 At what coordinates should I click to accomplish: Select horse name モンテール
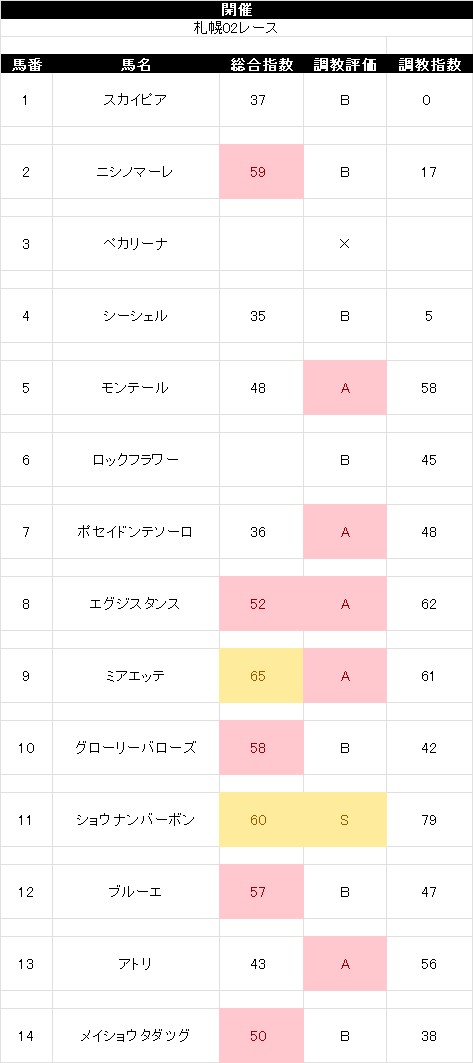pyautogui.click(x=136, y=388)
